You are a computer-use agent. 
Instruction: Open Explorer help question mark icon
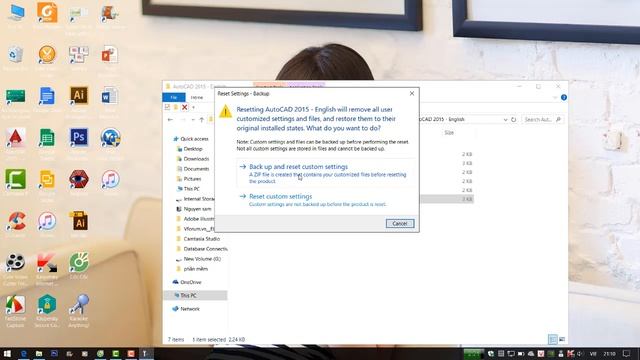564,98
